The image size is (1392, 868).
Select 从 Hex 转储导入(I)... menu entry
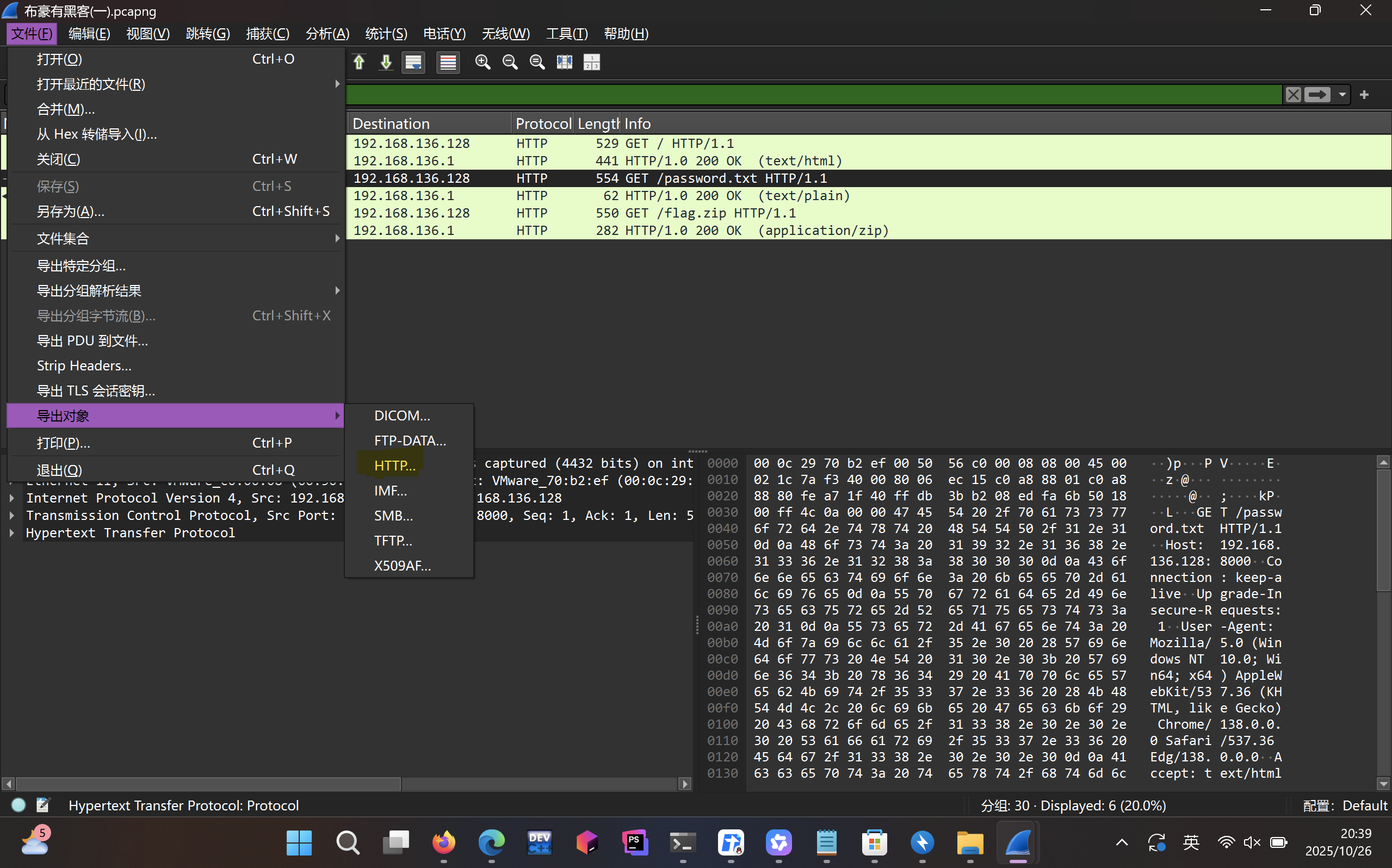tap(176, 134)
